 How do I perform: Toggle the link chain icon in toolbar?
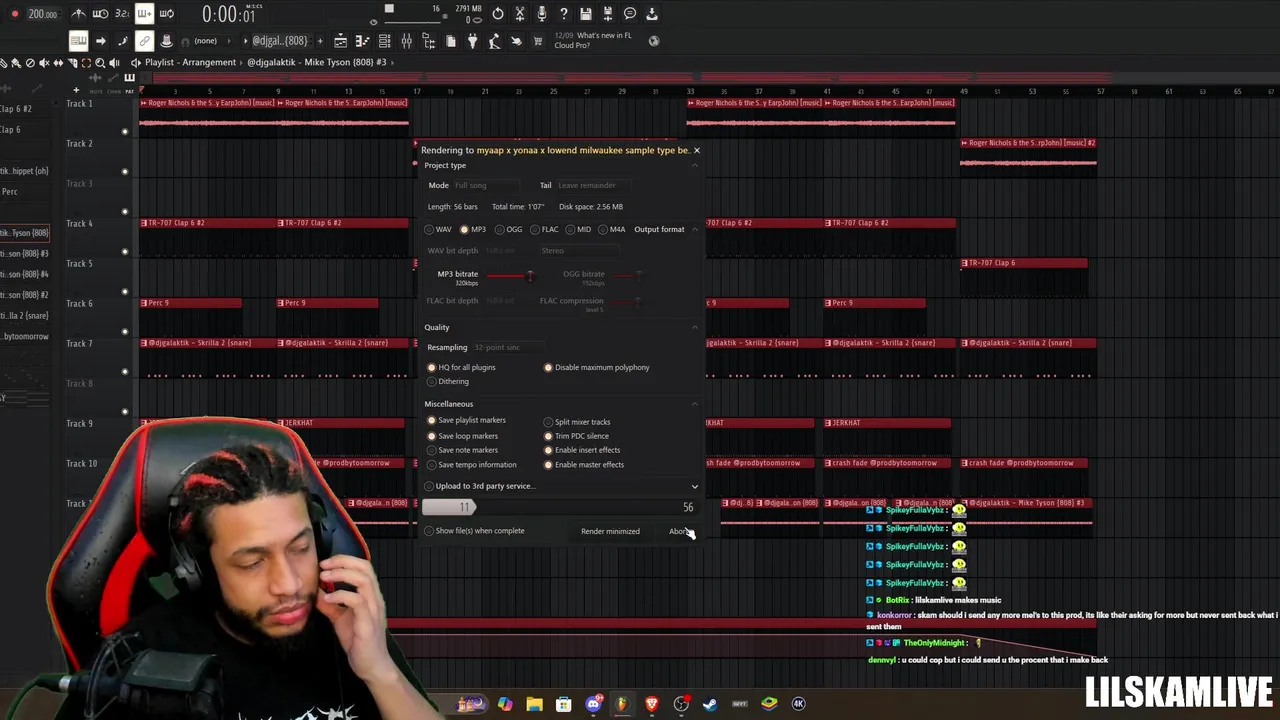point(144,41)
